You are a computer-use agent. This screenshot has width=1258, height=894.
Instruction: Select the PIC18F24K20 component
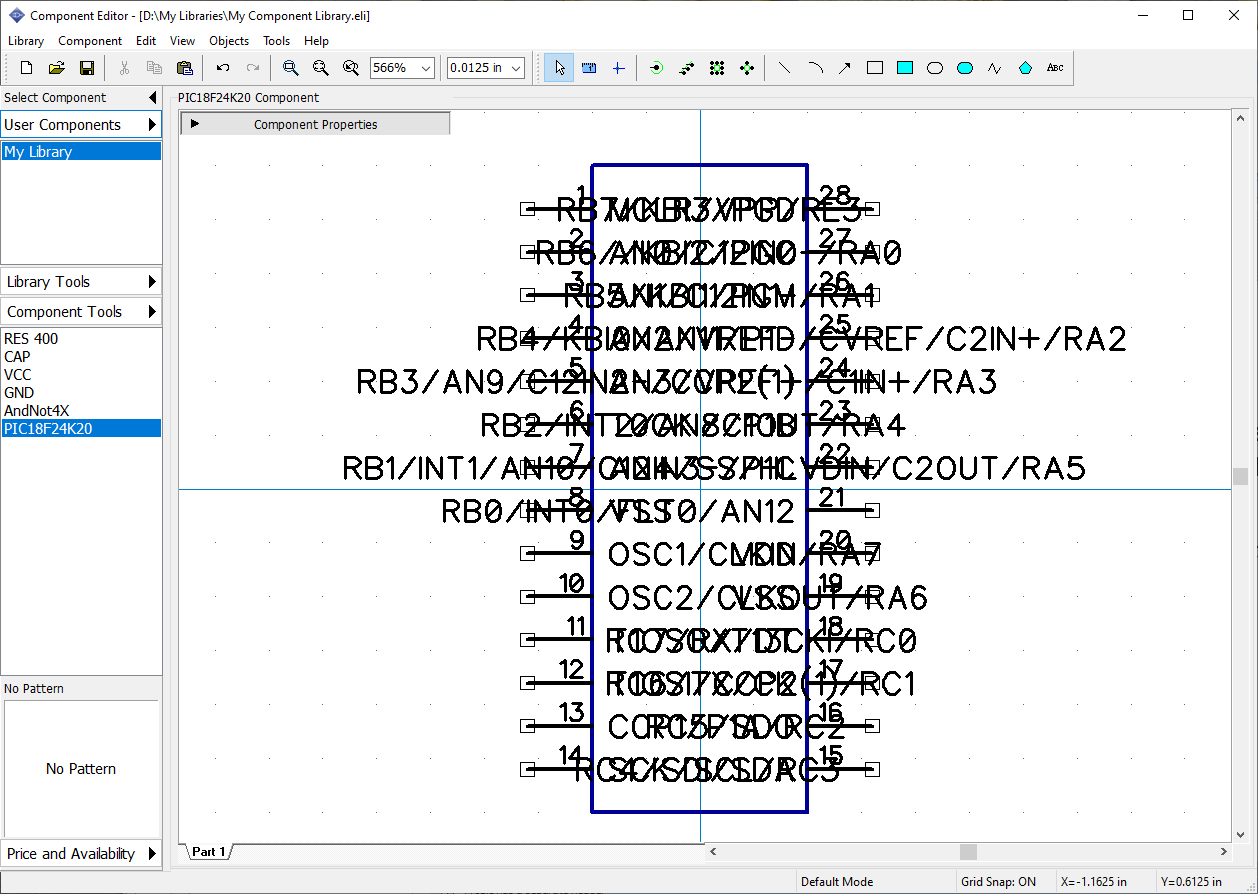(81, 428)
